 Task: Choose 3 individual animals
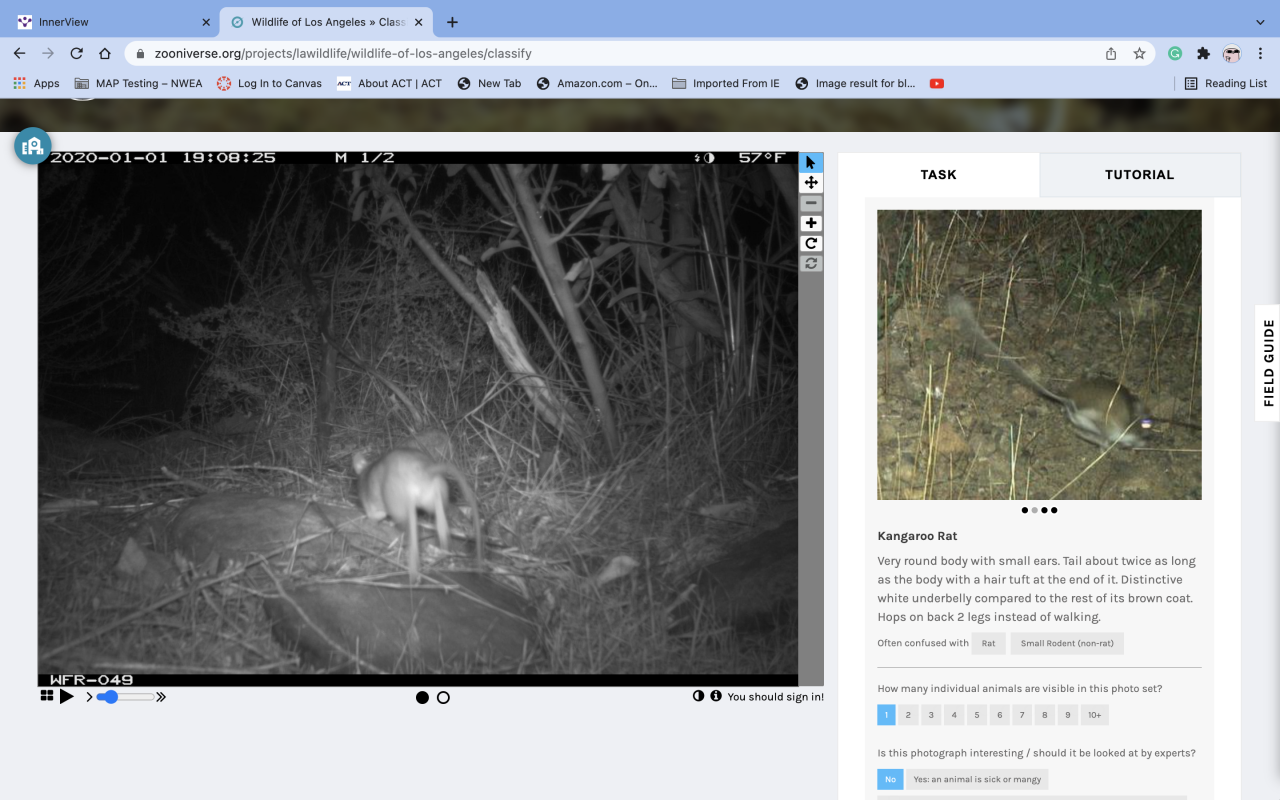click(931, 715)
